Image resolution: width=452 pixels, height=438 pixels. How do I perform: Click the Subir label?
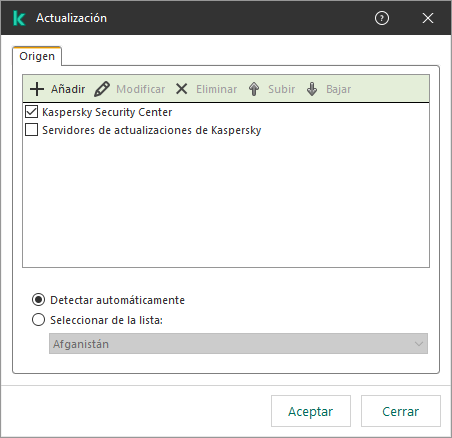(282, 89)
